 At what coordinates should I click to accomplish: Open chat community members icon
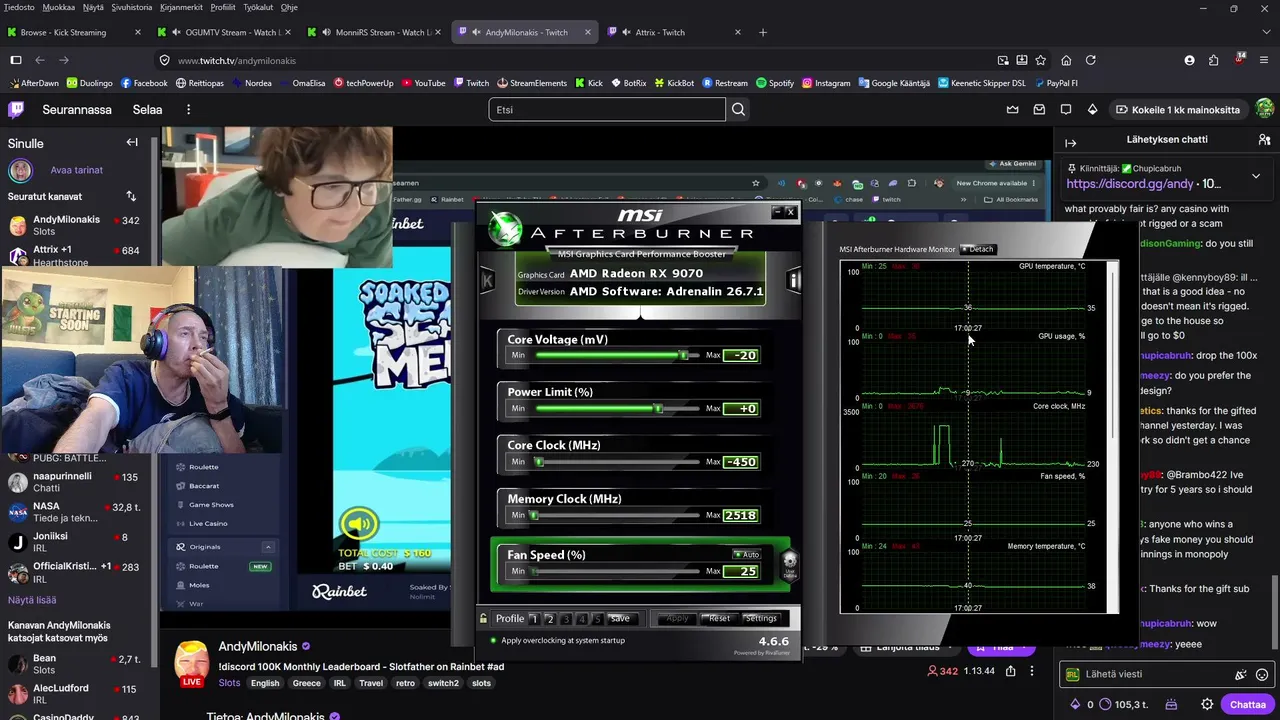(1264, 140)
